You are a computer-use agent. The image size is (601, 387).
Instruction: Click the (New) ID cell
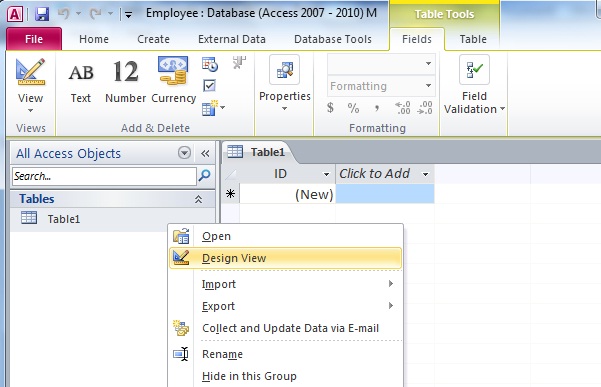287,194
